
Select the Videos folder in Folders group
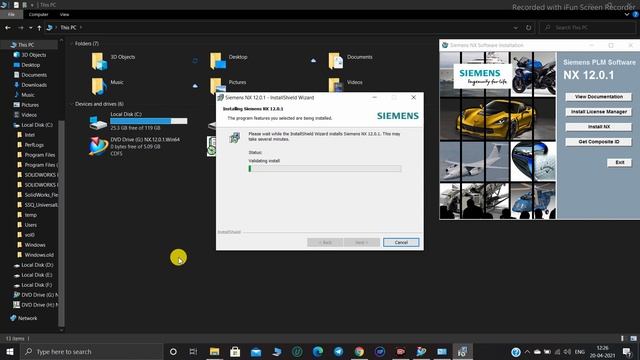[336, 84]
